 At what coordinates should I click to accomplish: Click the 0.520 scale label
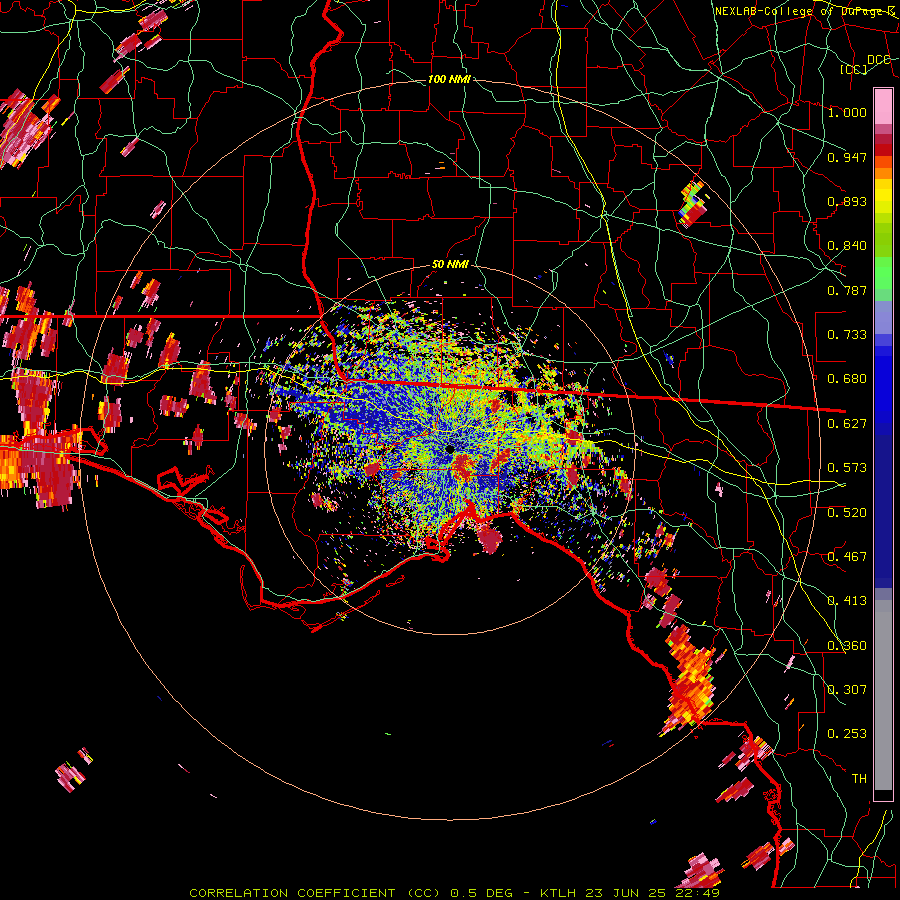[847, 513]
